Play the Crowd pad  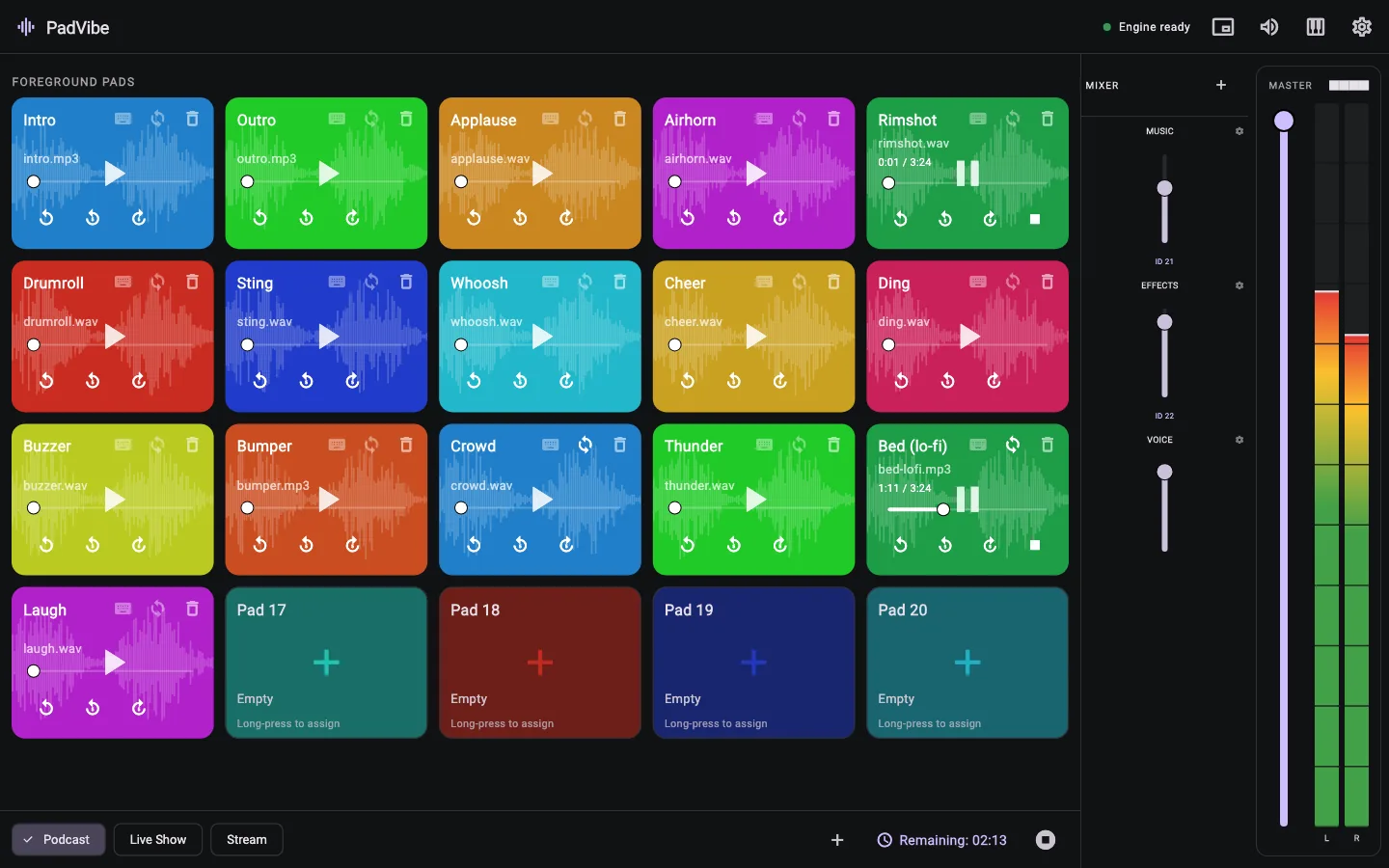coord(542,500)
